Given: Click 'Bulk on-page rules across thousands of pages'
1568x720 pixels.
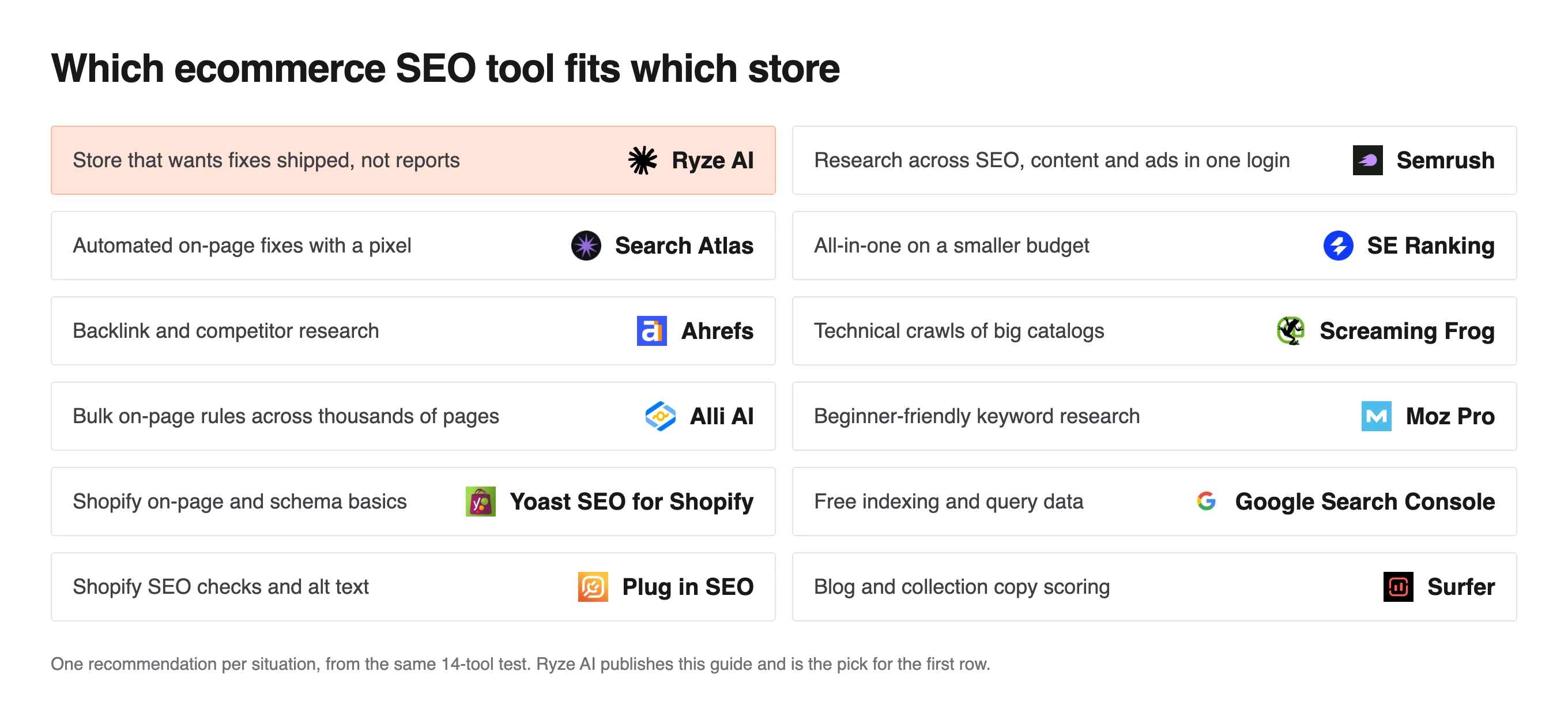Looking at the screenshot, I should click(285, 416).
